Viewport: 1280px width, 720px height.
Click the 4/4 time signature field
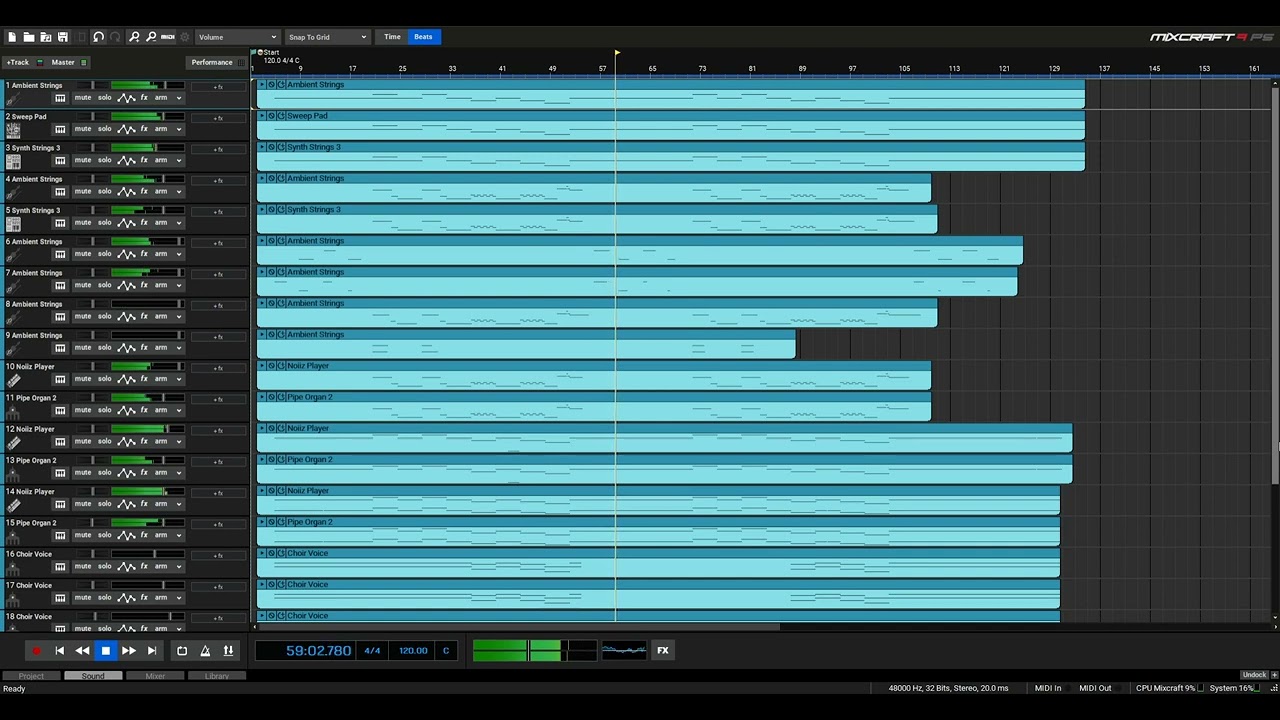coord(372,651)
